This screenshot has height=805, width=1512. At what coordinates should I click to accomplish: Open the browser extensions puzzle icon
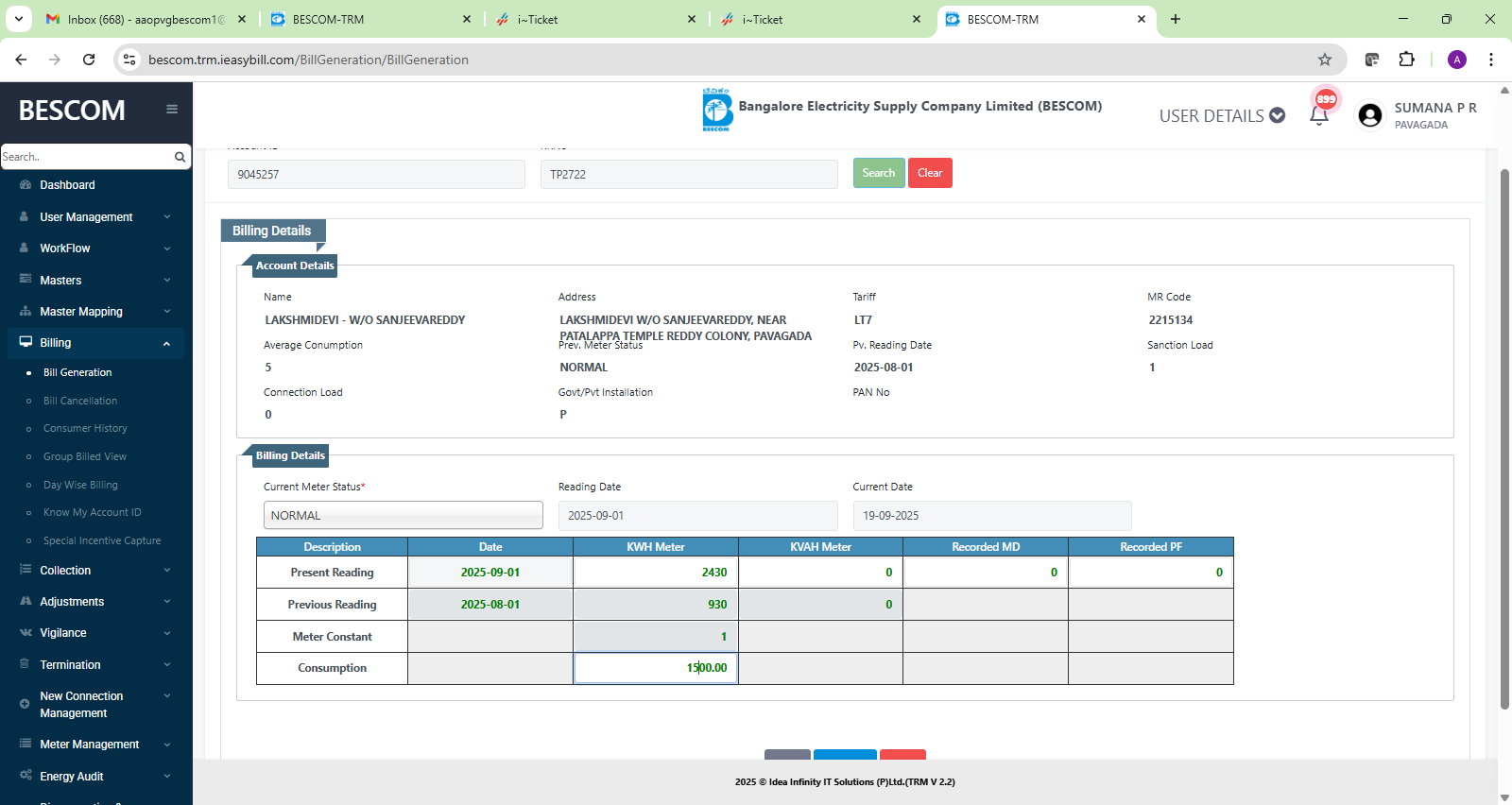point(1406,60)
